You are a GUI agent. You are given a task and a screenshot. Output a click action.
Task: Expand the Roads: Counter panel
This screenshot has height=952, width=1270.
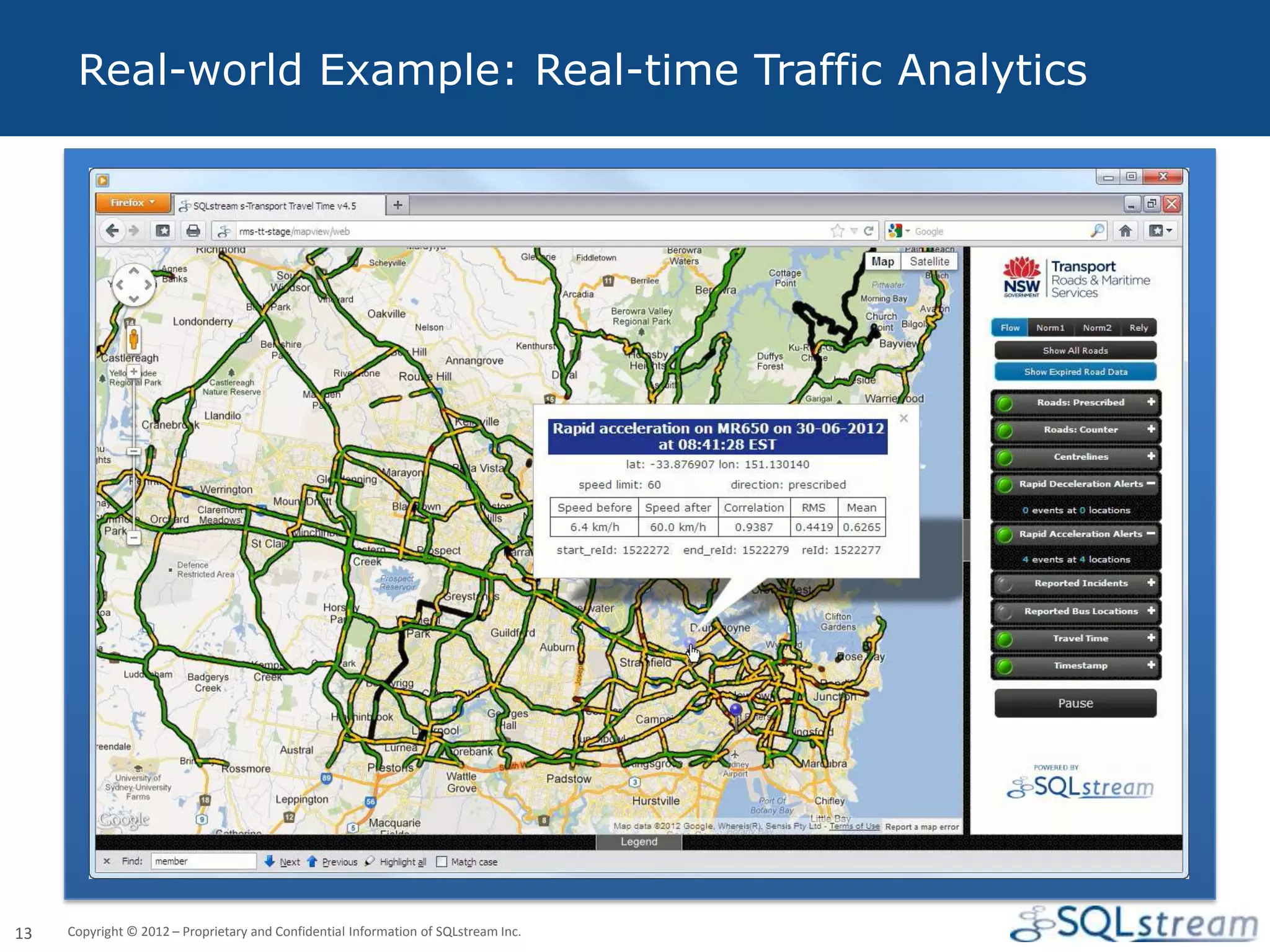(x=1151, y=429)
